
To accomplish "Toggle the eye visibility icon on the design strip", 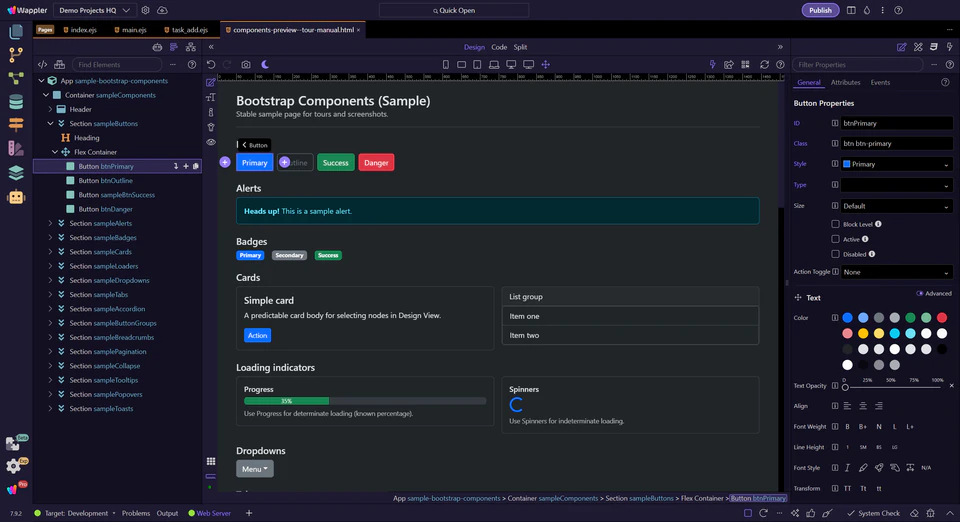I will [x=211, y=142].
